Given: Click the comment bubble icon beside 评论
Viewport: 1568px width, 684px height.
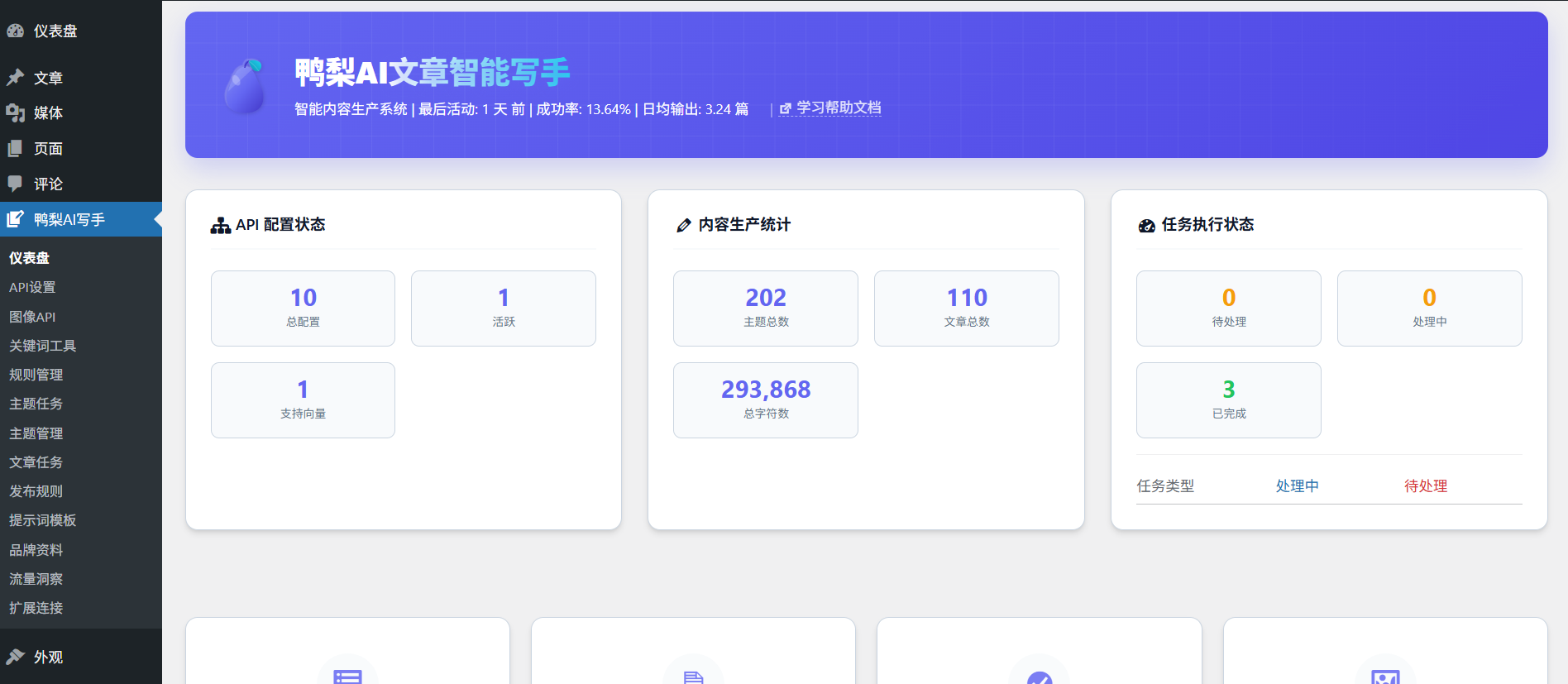Looking at the screenshot, I should click(x=16, y=184).
